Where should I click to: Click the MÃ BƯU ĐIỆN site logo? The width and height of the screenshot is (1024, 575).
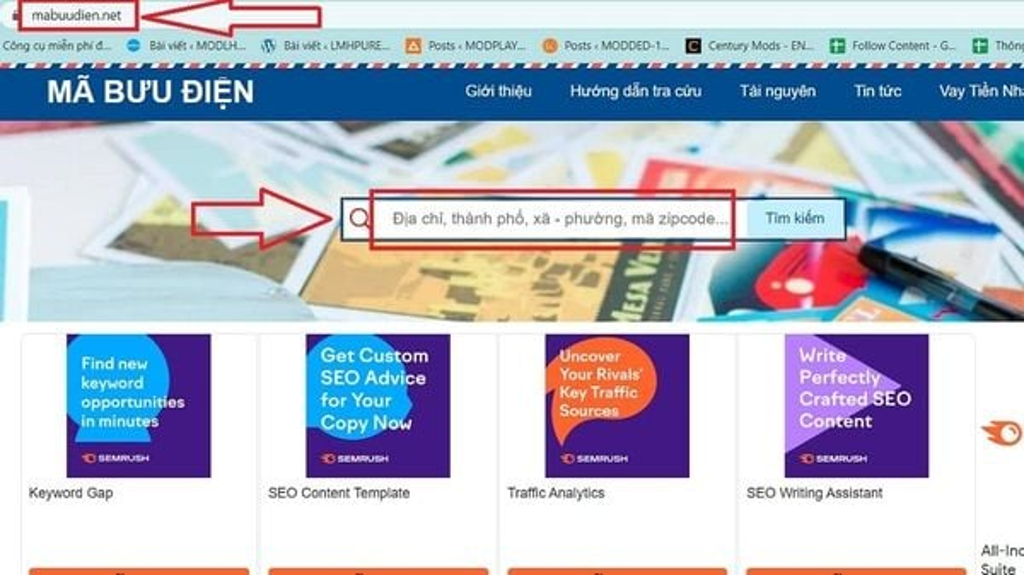click(x=150, y=91)
